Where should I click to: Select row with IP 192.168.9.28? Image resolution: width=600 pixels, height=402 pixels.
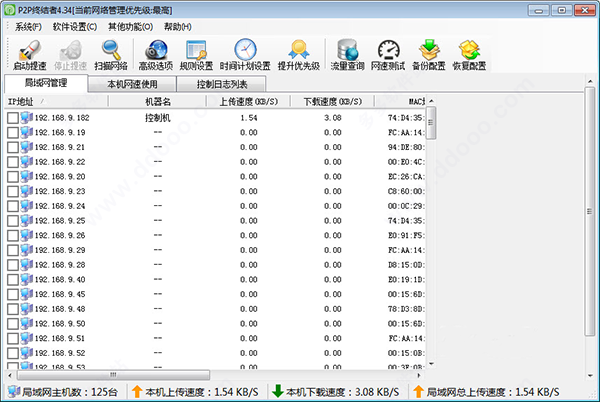(215, 265)
